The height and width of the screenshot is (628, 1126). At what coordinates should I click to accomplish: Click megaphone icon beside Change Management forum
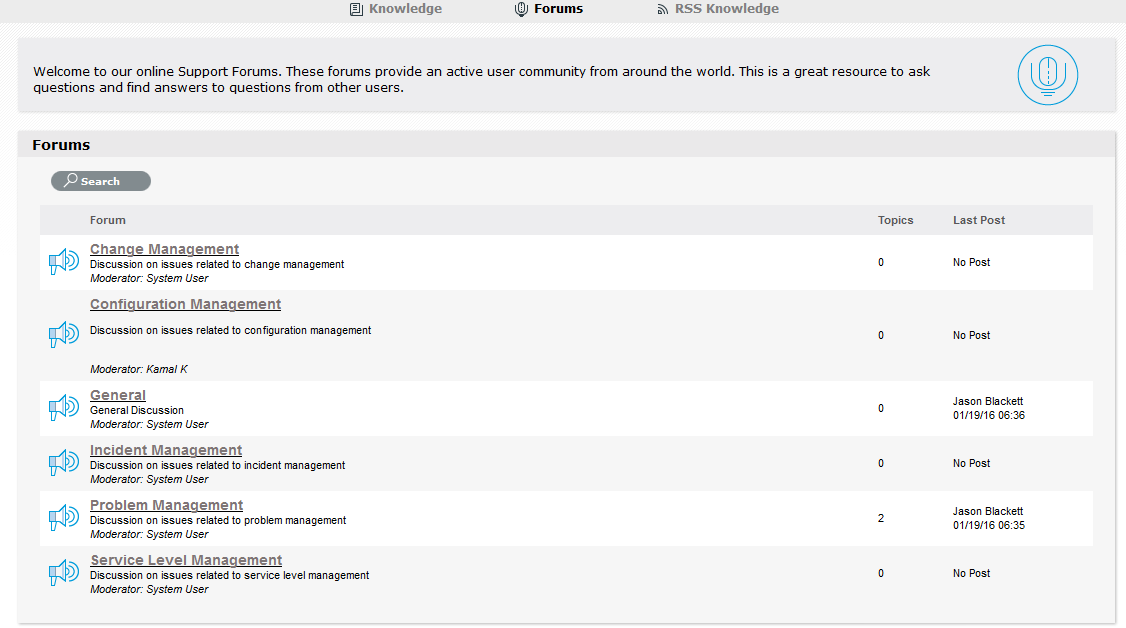click(x=64, y=262)
